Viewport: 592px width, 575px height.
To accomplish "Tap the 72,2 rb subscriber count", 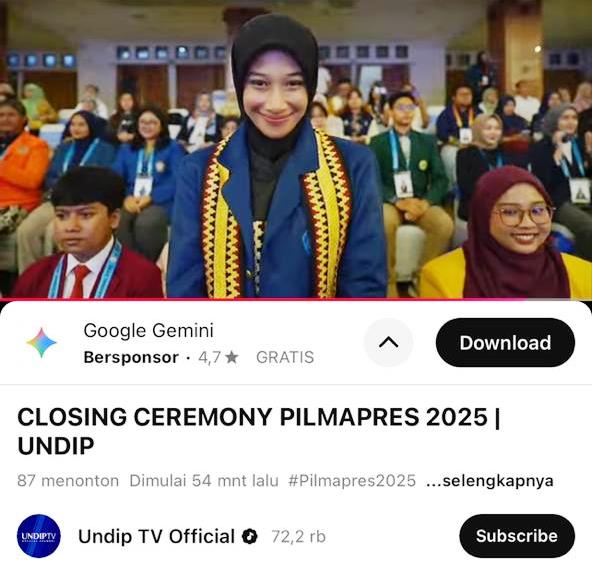I will (x=298, y=536).
